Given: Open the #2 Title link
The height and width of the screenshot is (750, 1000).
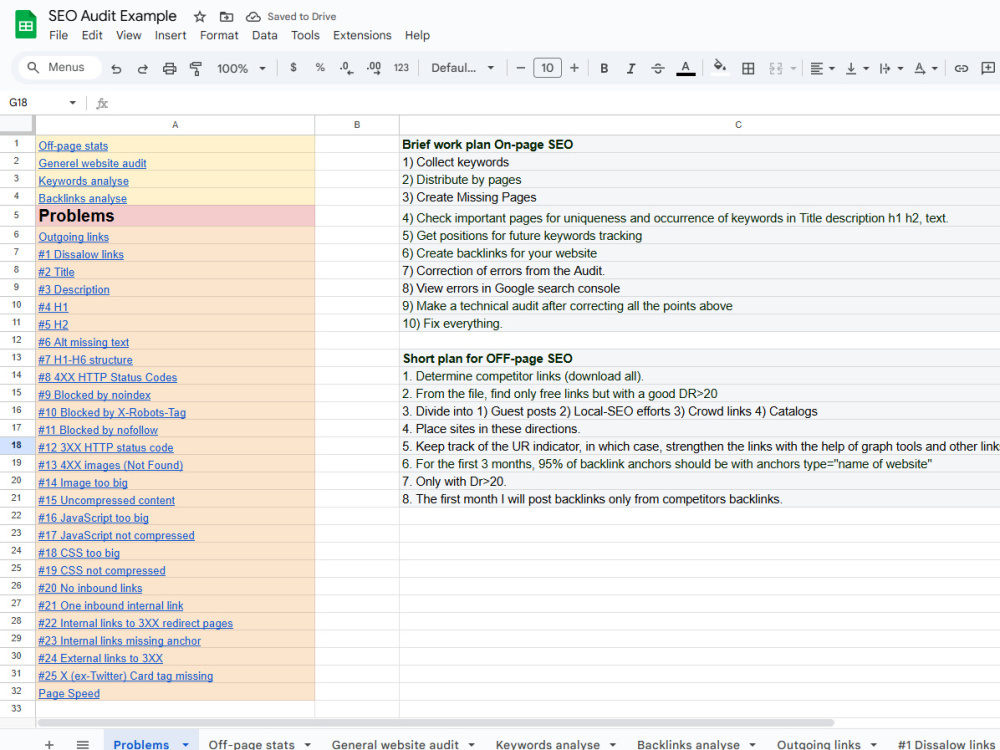Looking at the screenshot, I should pyautogui.click(x=56, y=272).
